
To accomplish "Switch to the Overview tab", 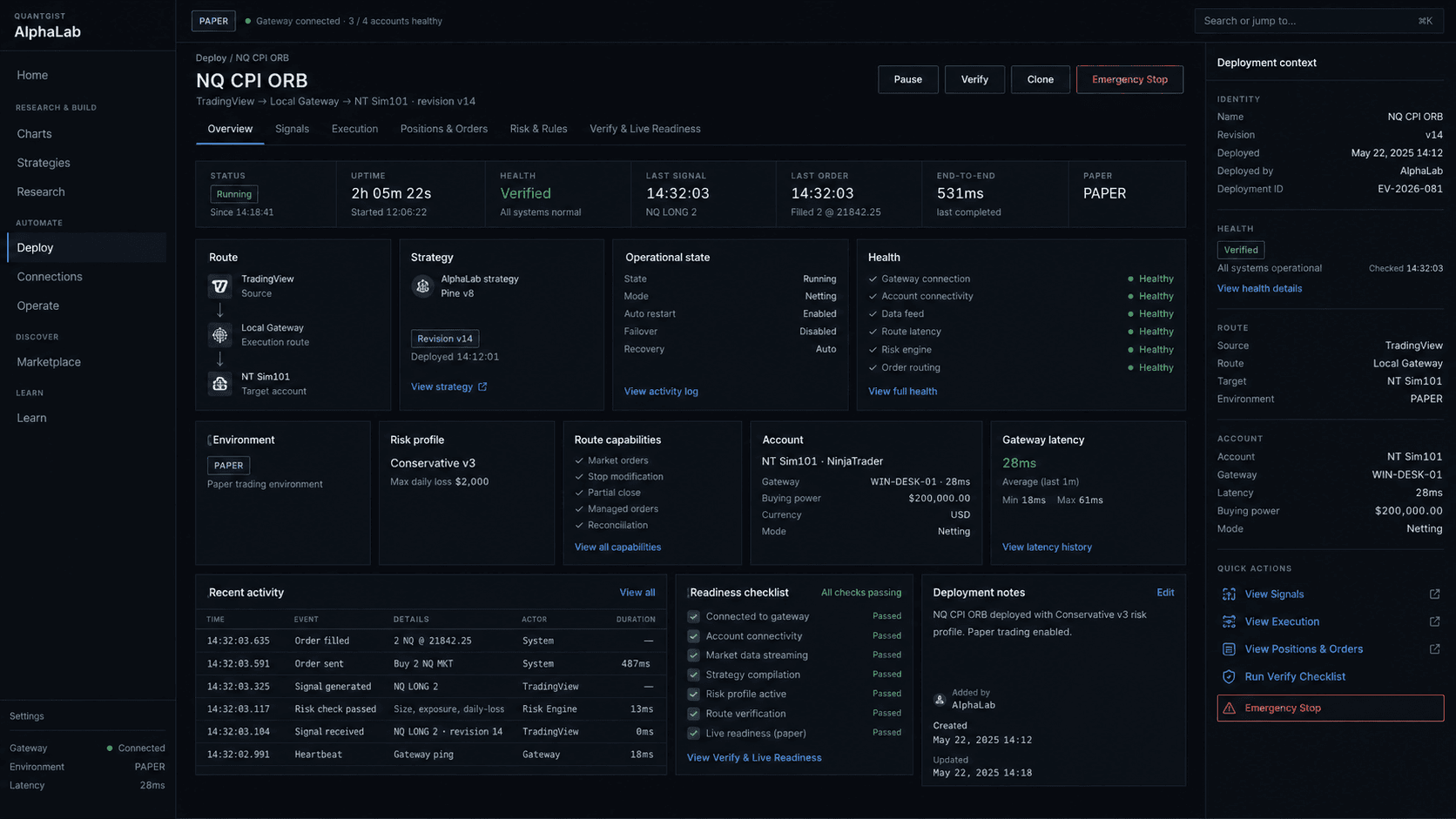I will point(230,129).
